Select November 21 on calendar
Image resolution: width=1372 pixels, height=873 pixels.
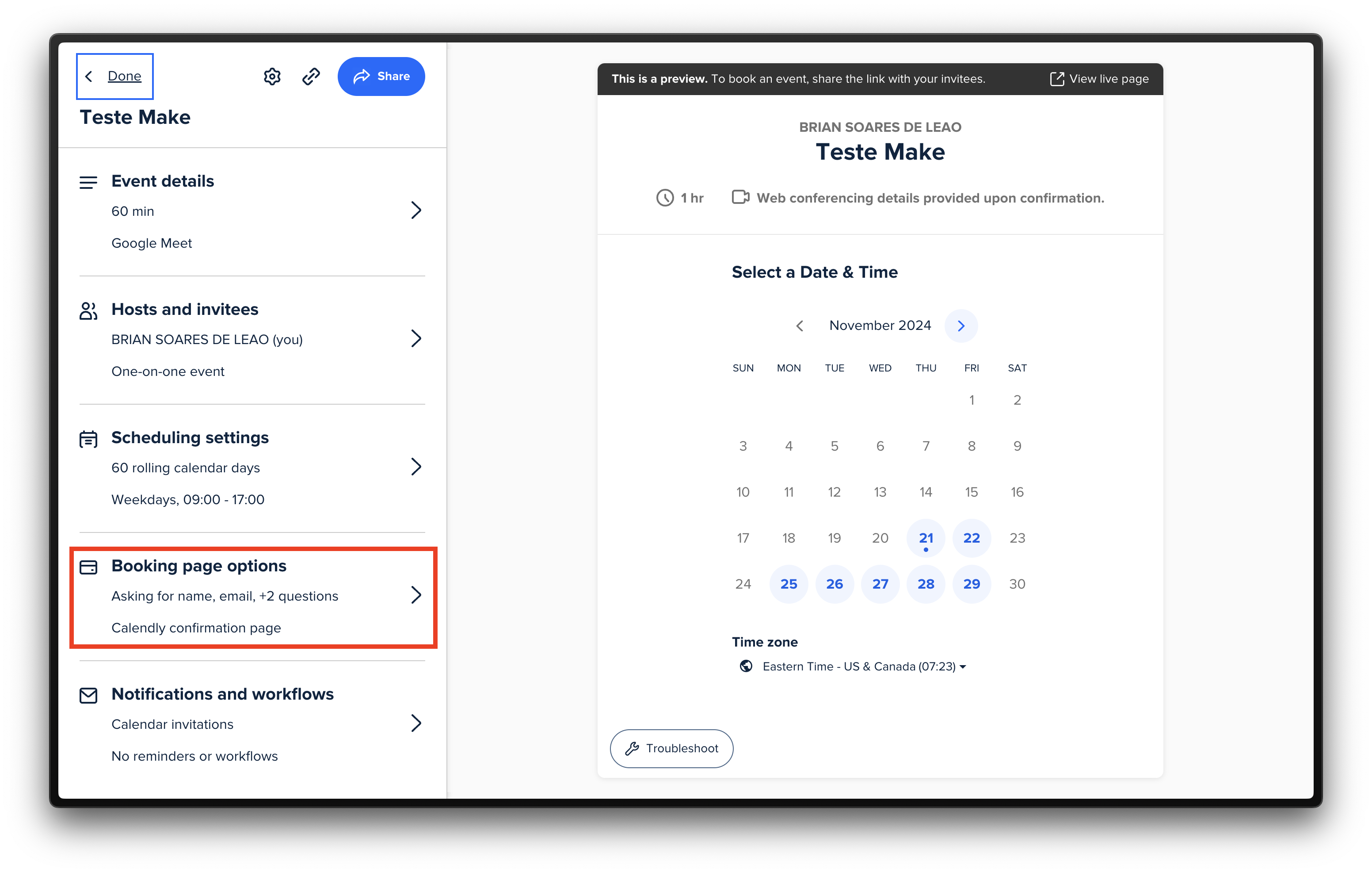925,538
